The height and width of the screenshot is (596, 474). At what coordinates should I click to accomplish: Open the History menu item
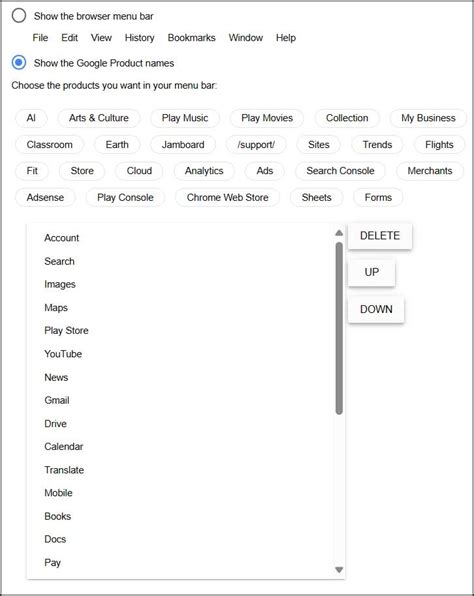pos(140,38)
